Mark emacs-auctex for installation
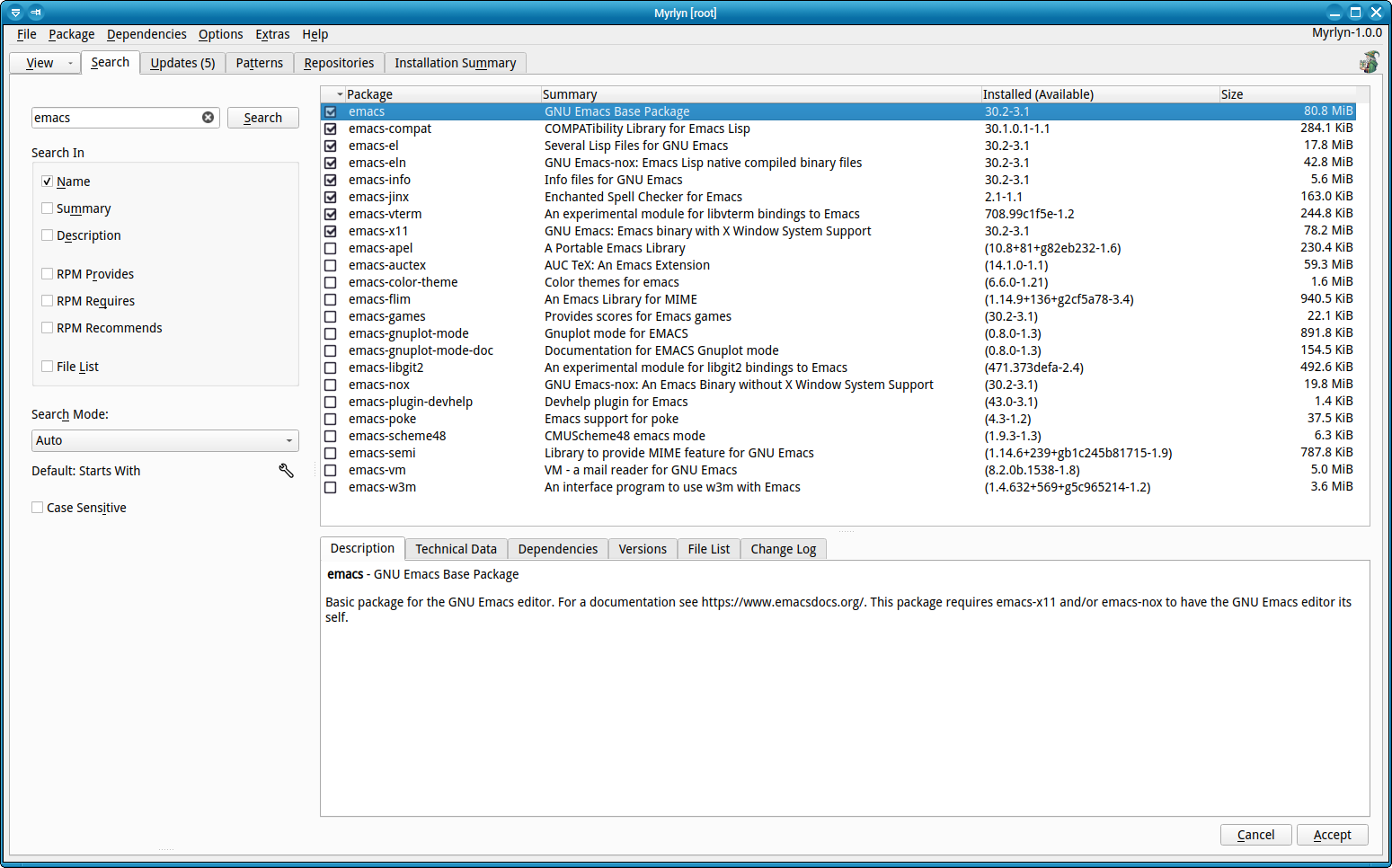1392x868 pixels. 331,266
